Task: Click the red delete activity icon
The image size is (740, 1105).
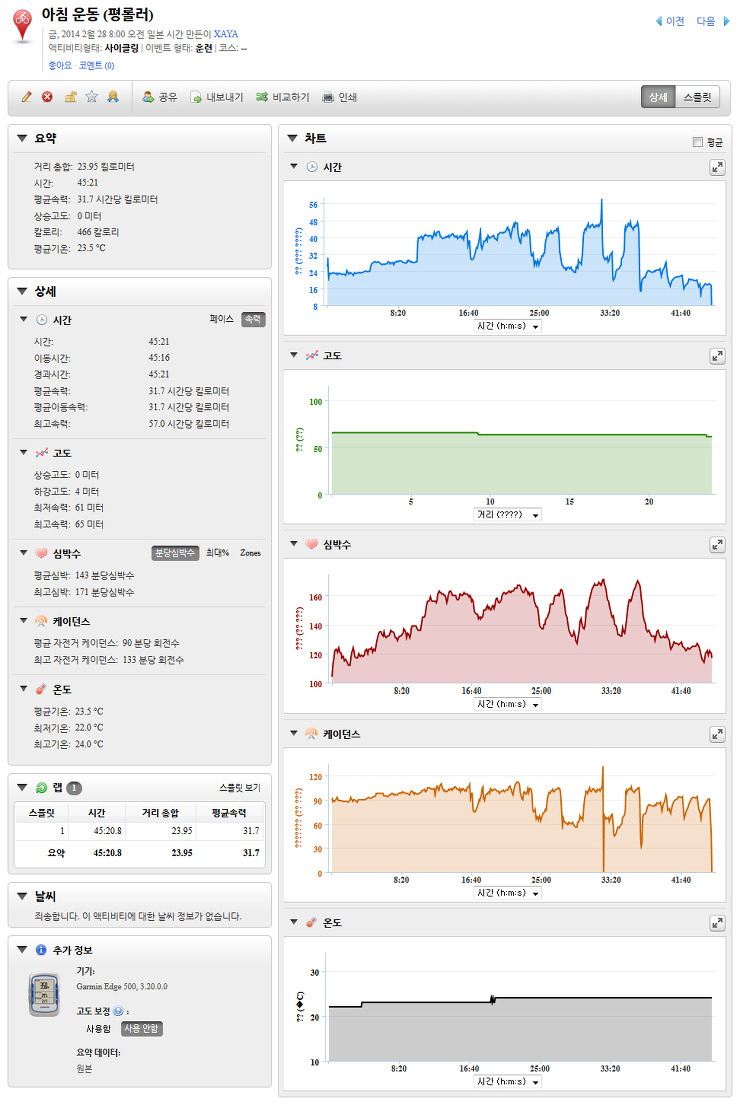Action: [x=47, y=97]
